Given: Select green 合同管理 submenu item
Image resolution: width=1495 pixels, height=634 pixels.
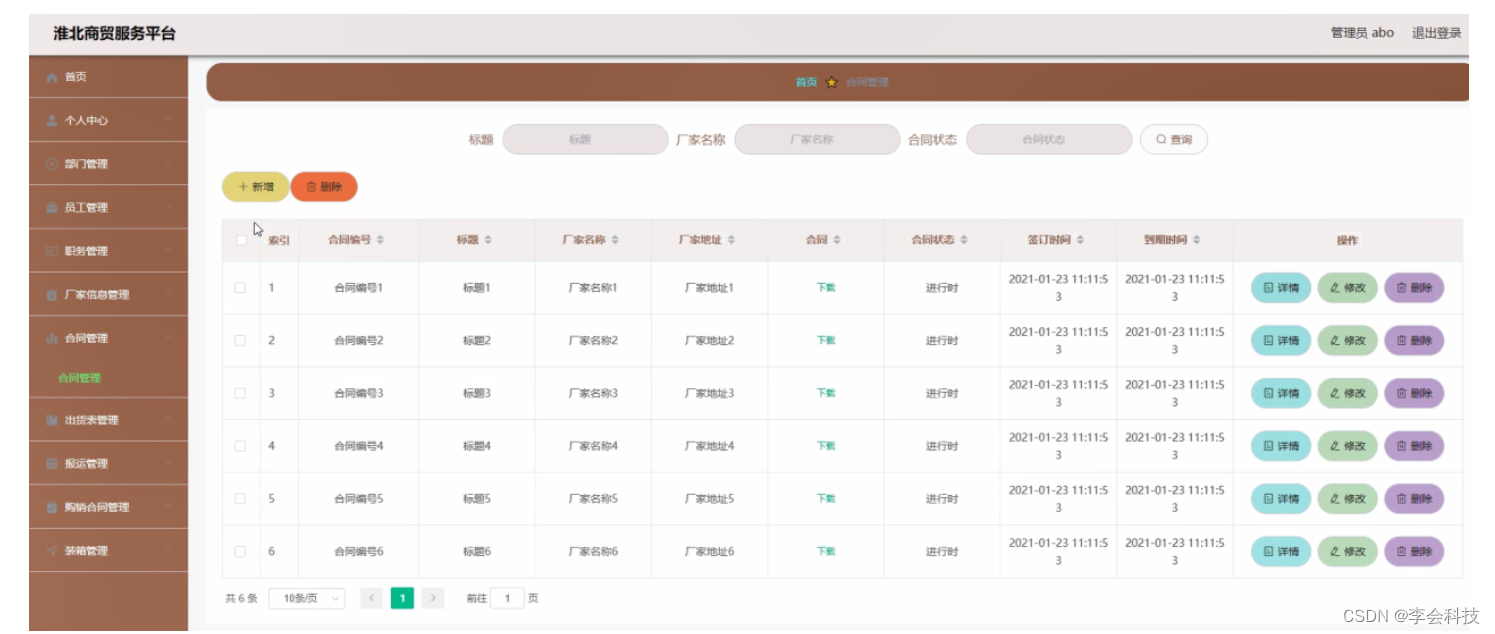Looking at the screenshot, I should [79, 378].
